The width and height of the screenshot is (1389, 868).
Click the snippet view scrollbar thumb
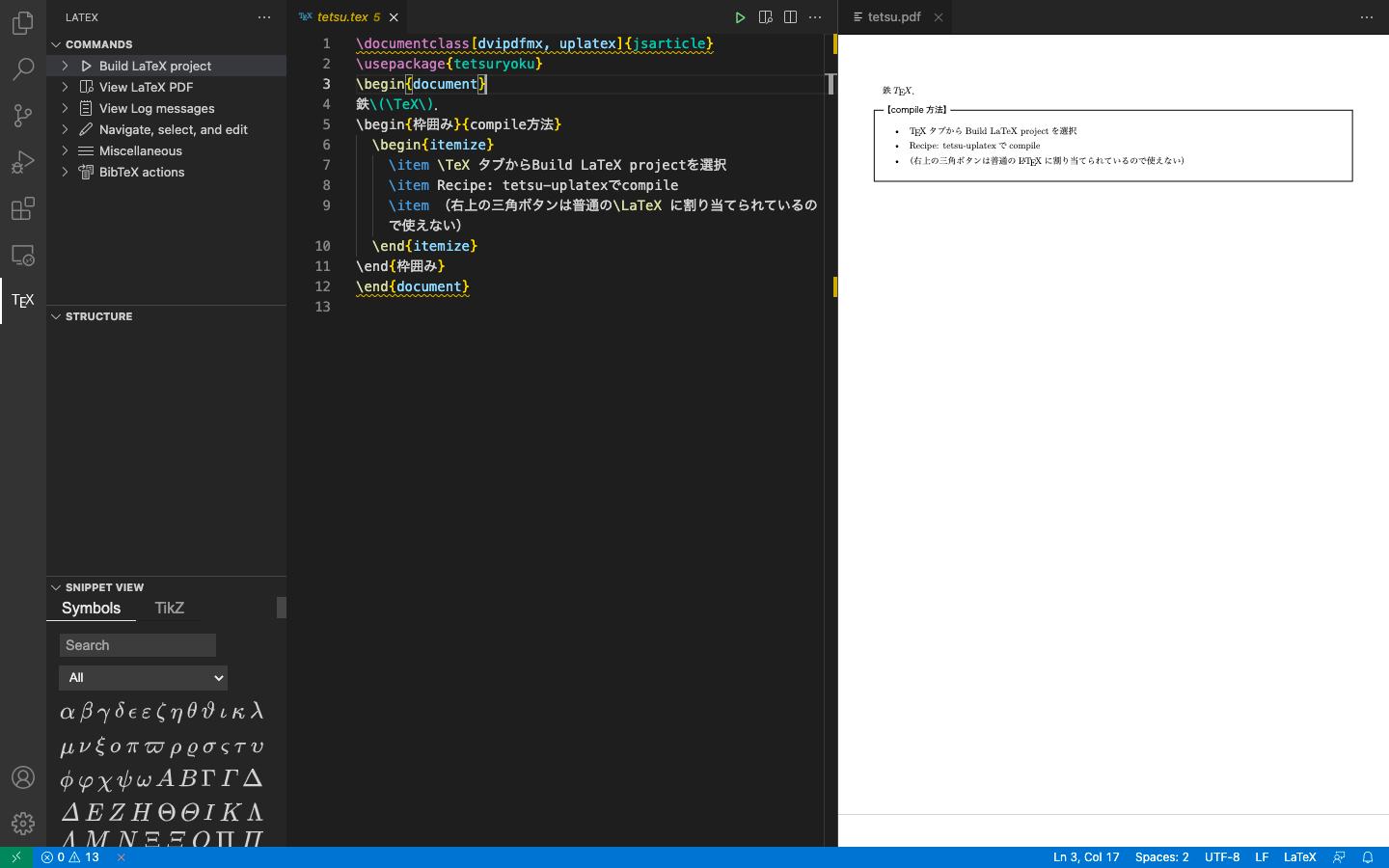282,608
